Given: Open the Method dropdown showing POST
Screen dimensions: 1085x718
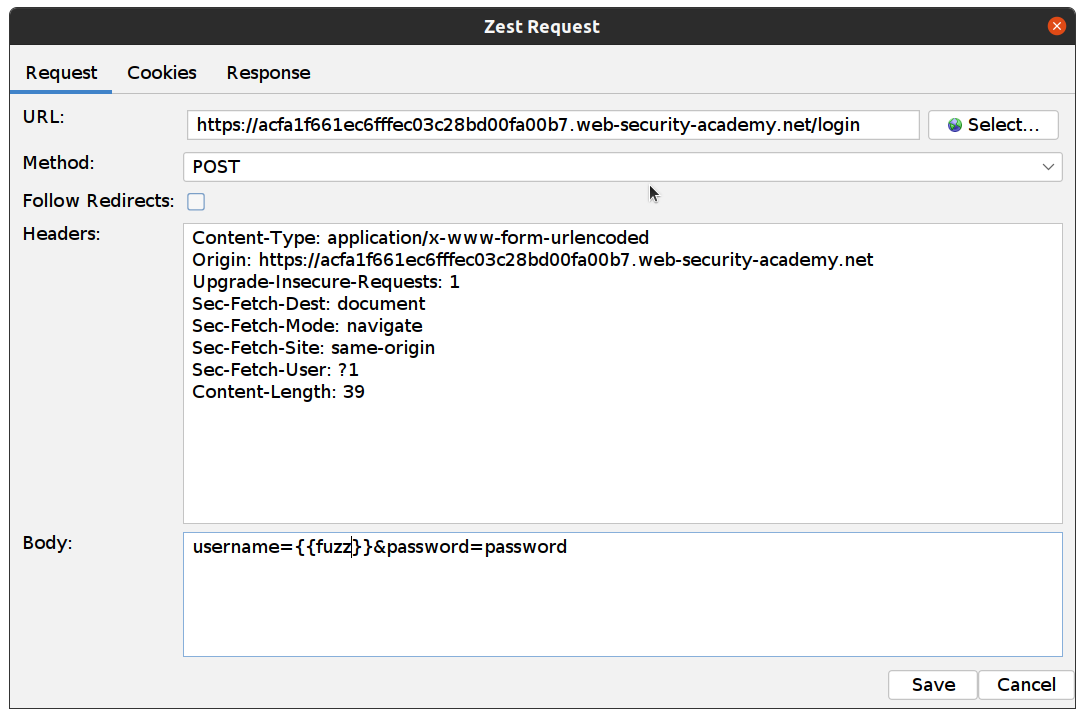Looking at the screenshot, I should [620, 167].
